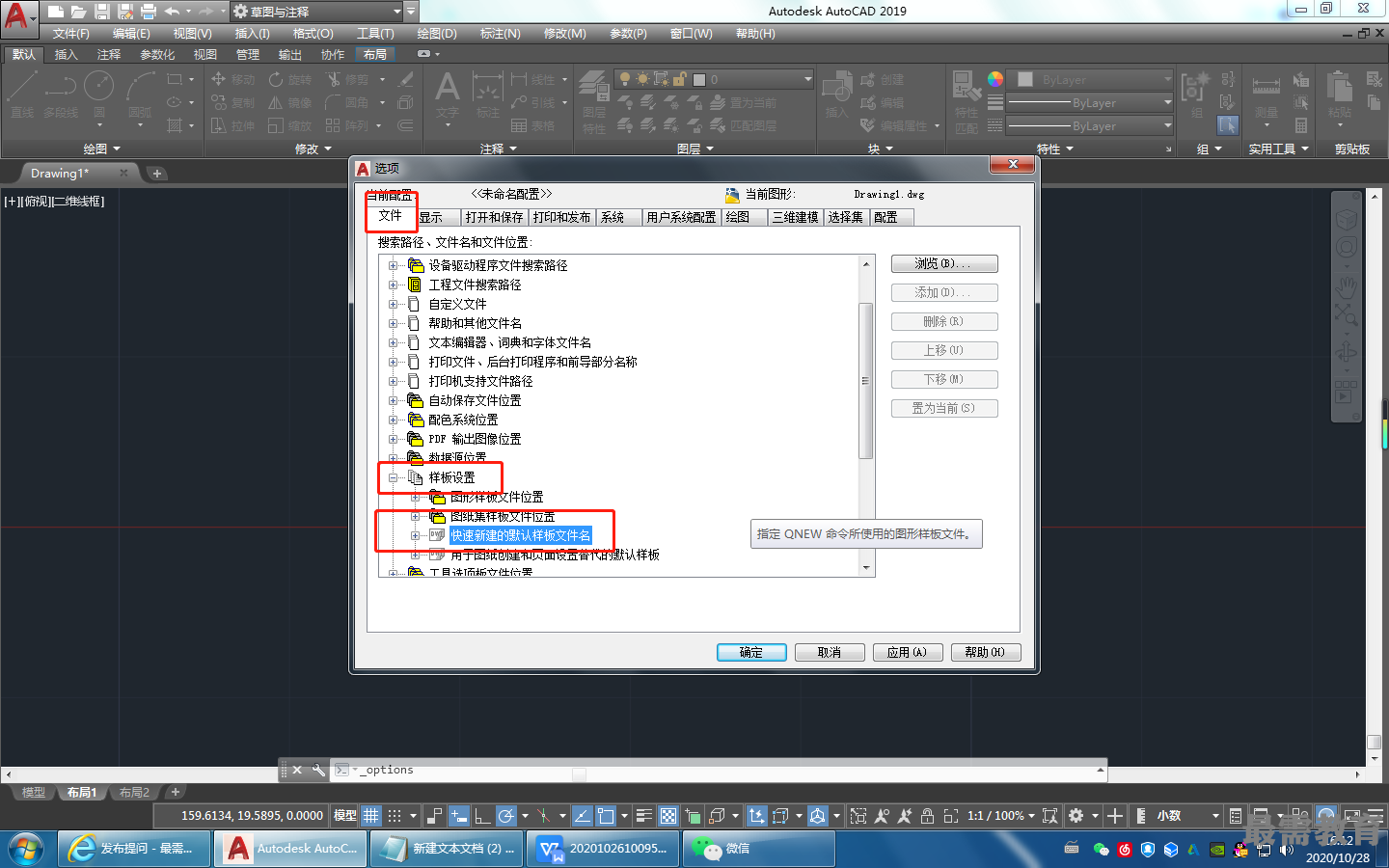Click the 应用(A) button
This screenshot has width=1389, height=868.
pyautogui.click(x=907, y=653)
